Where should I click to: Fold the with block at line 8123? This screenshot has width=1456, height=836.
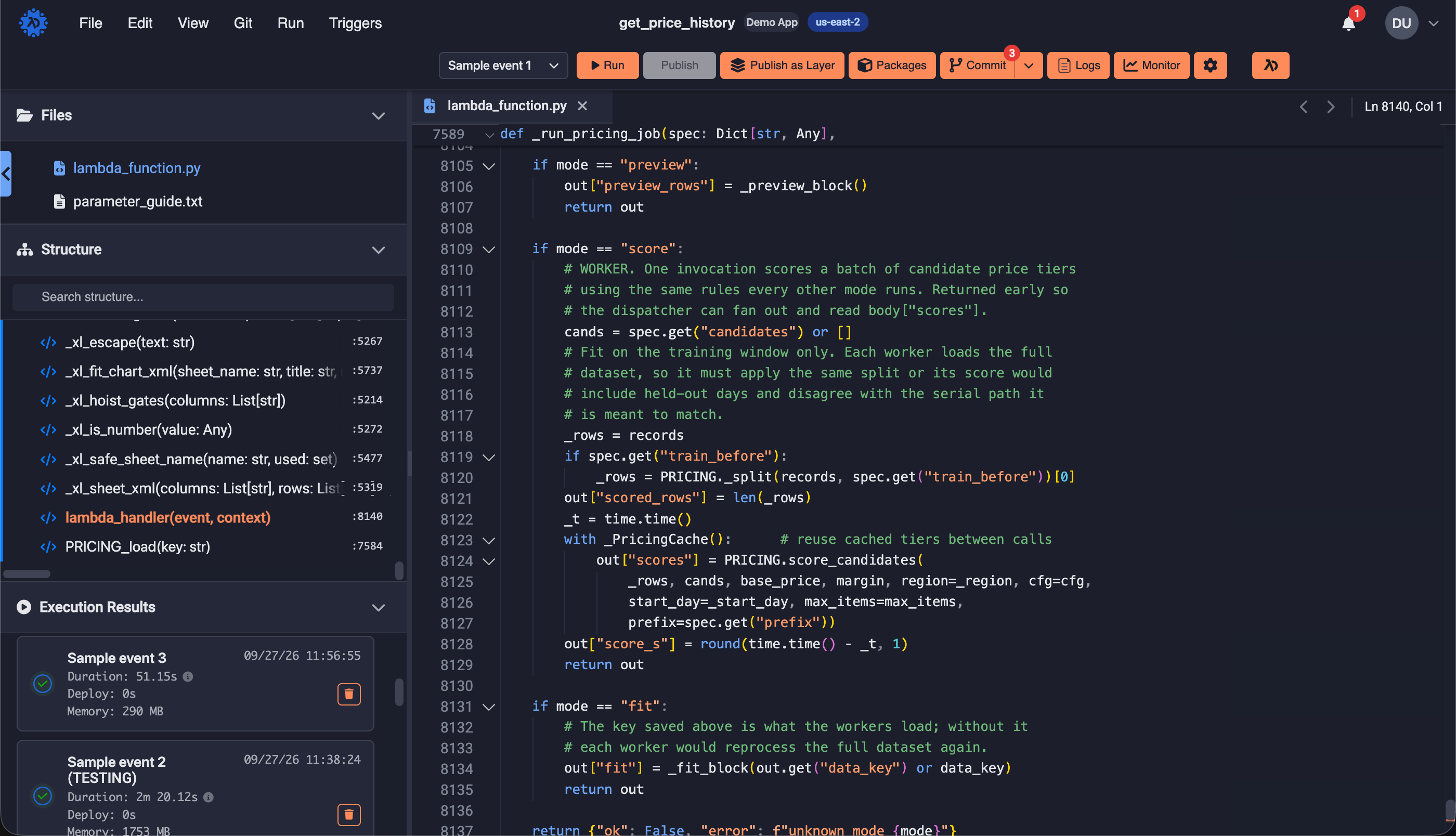tap(489, 540)
